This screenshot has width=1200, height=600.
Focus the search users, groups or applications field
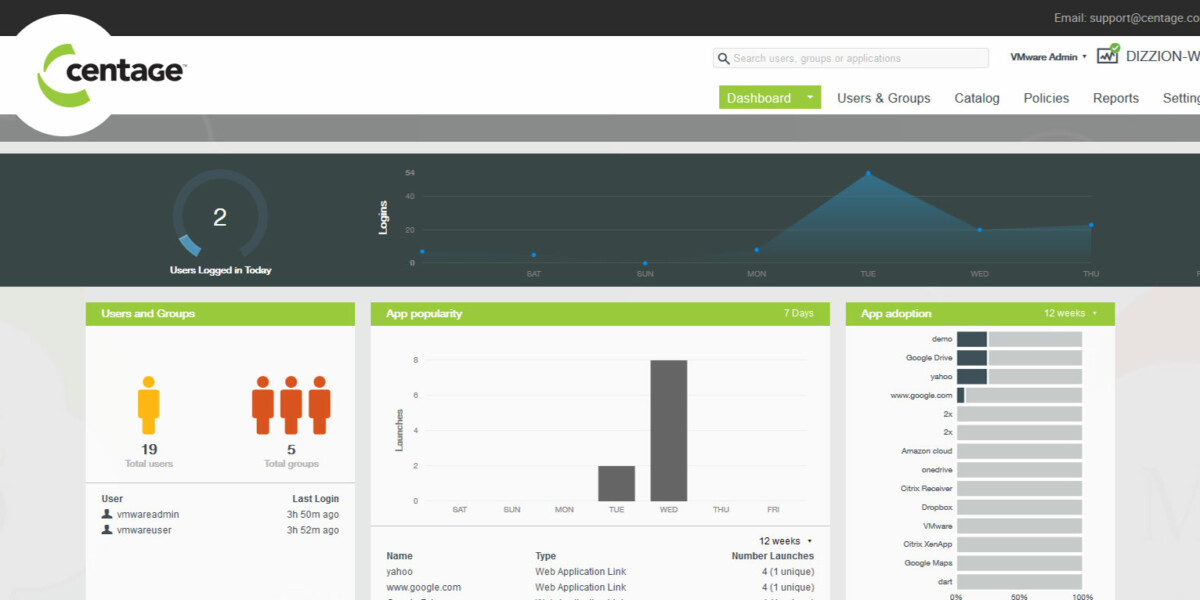click(857, 59)
